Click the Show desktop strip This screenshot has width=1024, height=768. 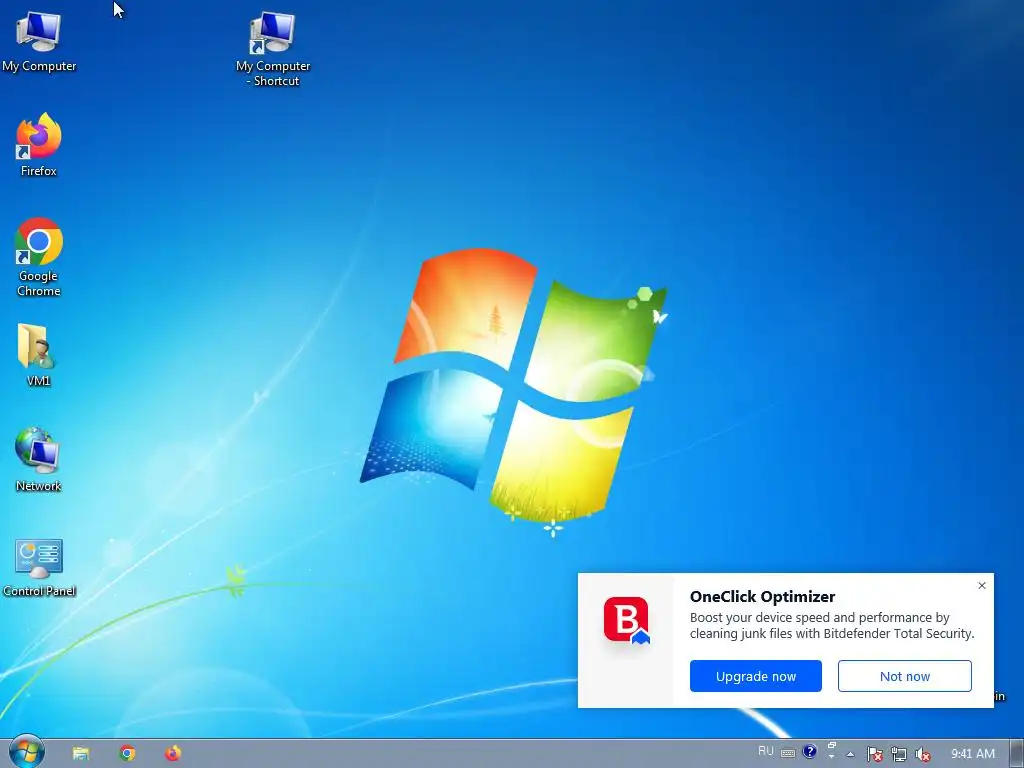tap(1016, 754)
